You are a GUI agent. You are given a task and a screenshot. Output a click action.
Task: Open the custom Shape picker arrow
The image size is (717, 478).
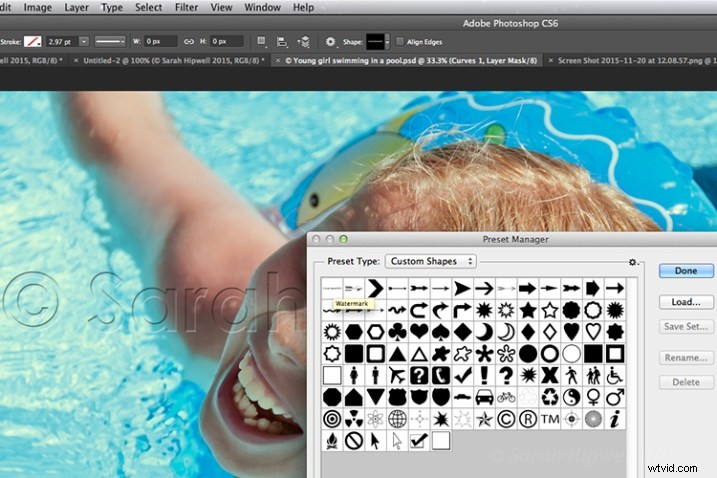387,42
